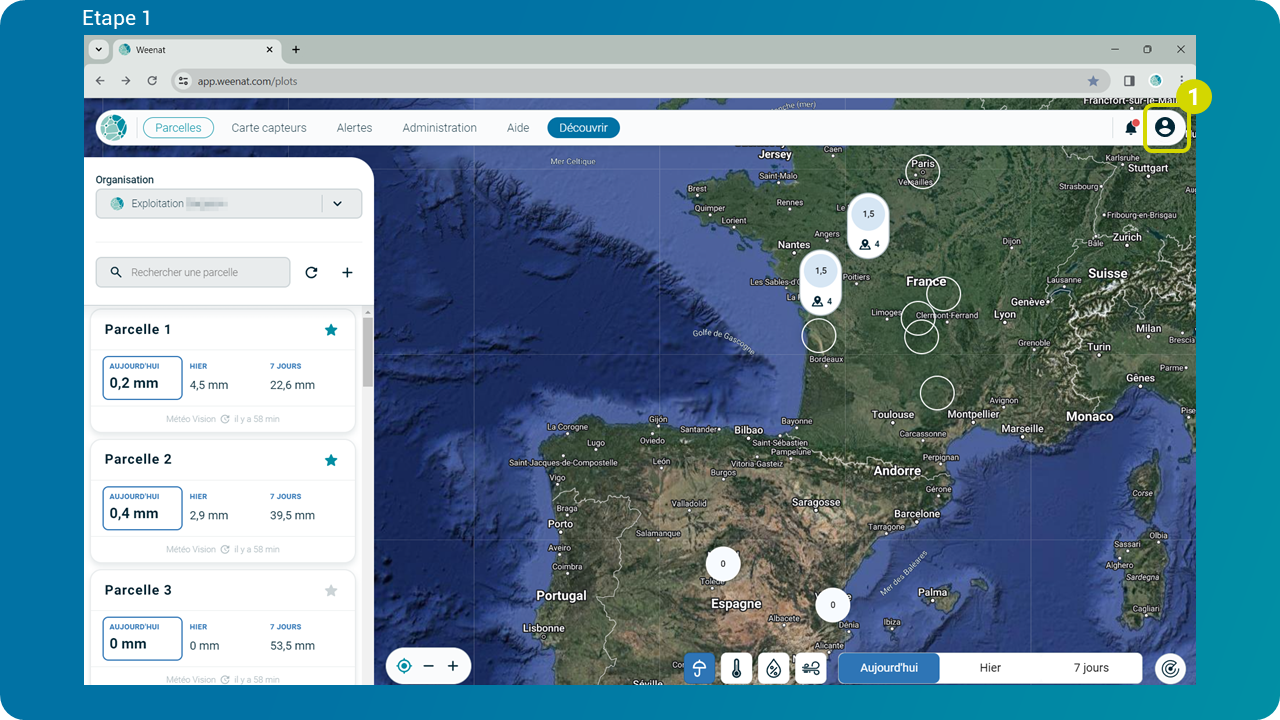Open the Parcelles tab
Image resolution: width=1280 pixels, height=720 pixels.
tap(178, 128)
